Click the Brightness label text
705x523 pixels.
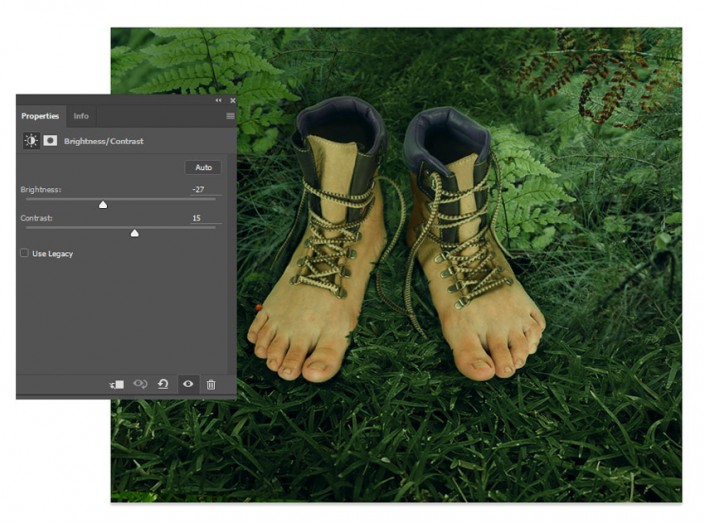41,190
